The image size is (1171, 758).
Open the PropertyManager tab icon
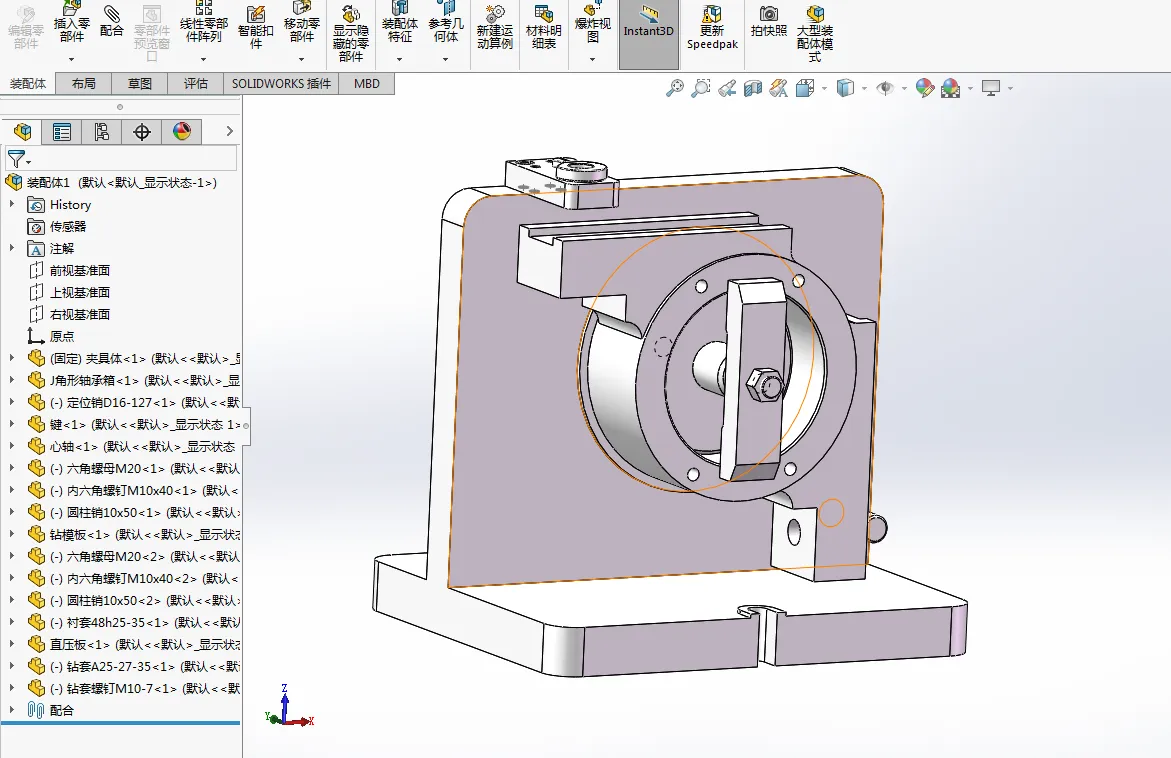(62, 132)
